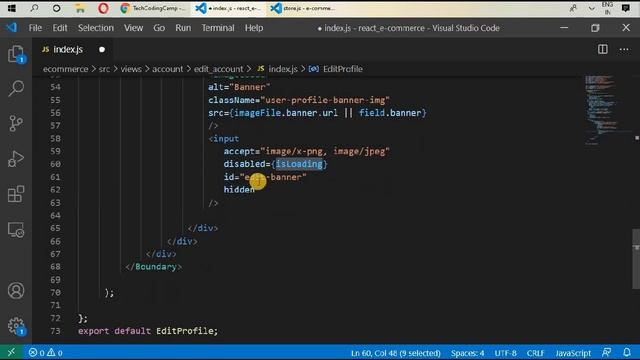Viewport: 640px width, 360px height.
Task: Open the Accounts menu icon
Action: tap(16, 291)
